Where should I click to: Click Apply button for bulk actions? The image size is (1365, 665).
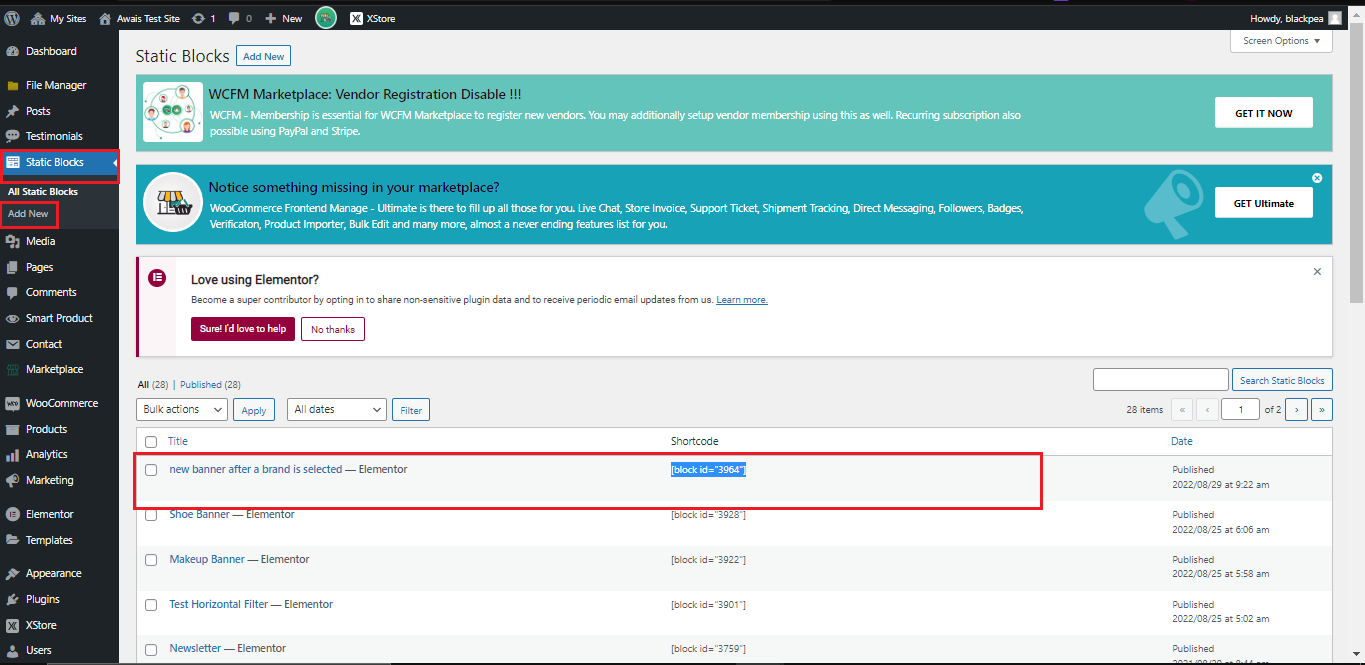click(254, 410)
